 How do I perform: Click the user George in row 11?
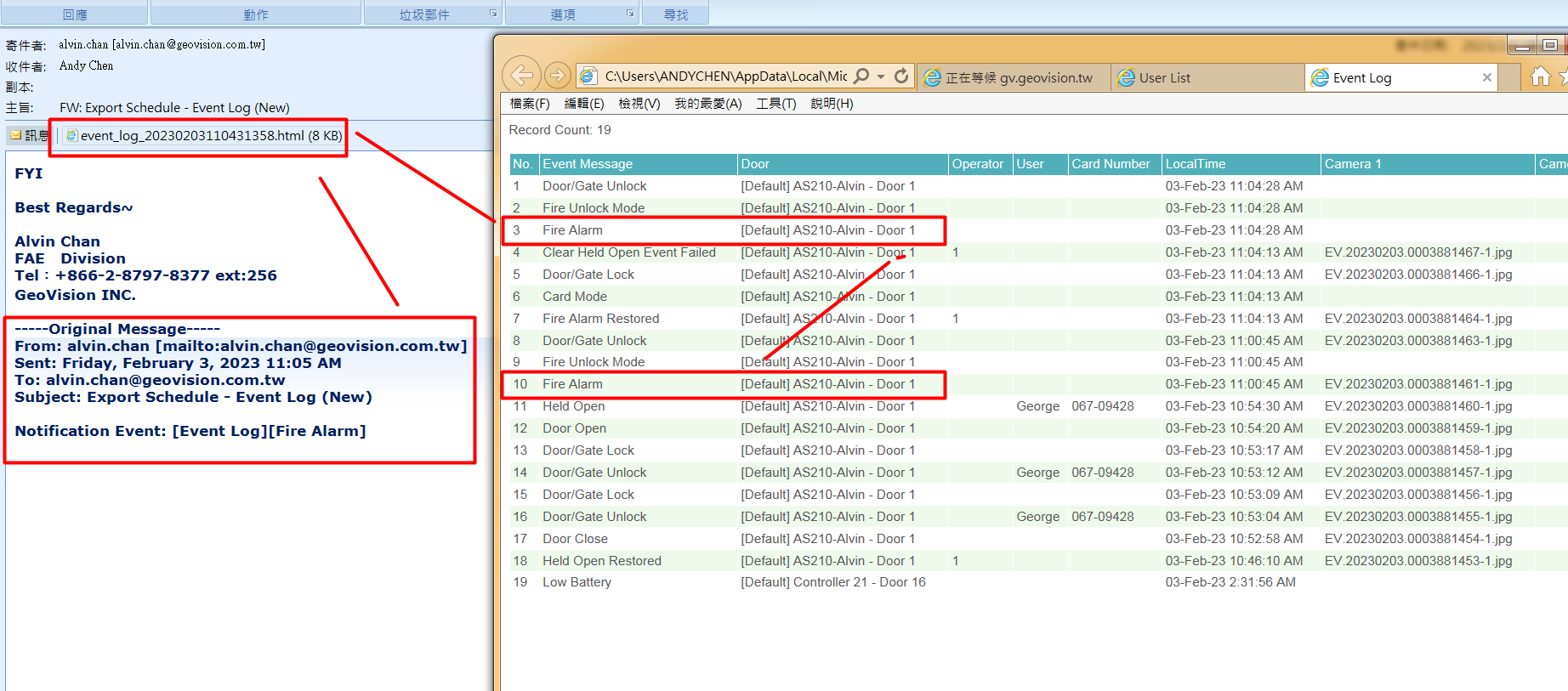click(x=1038, y=406)
